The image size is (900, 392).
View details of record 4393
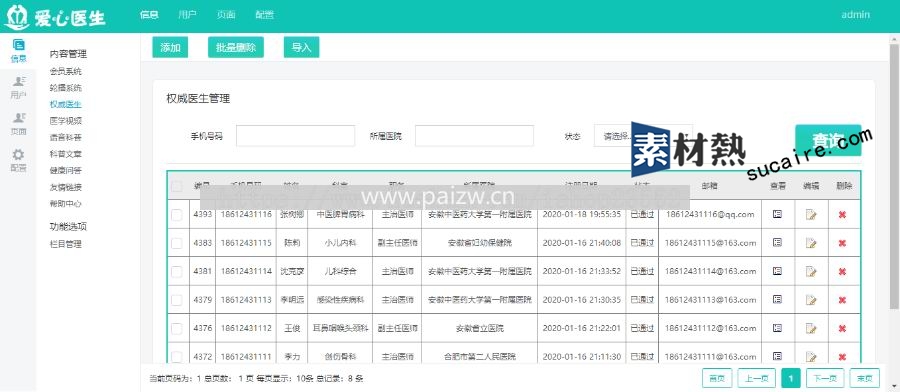777,214
